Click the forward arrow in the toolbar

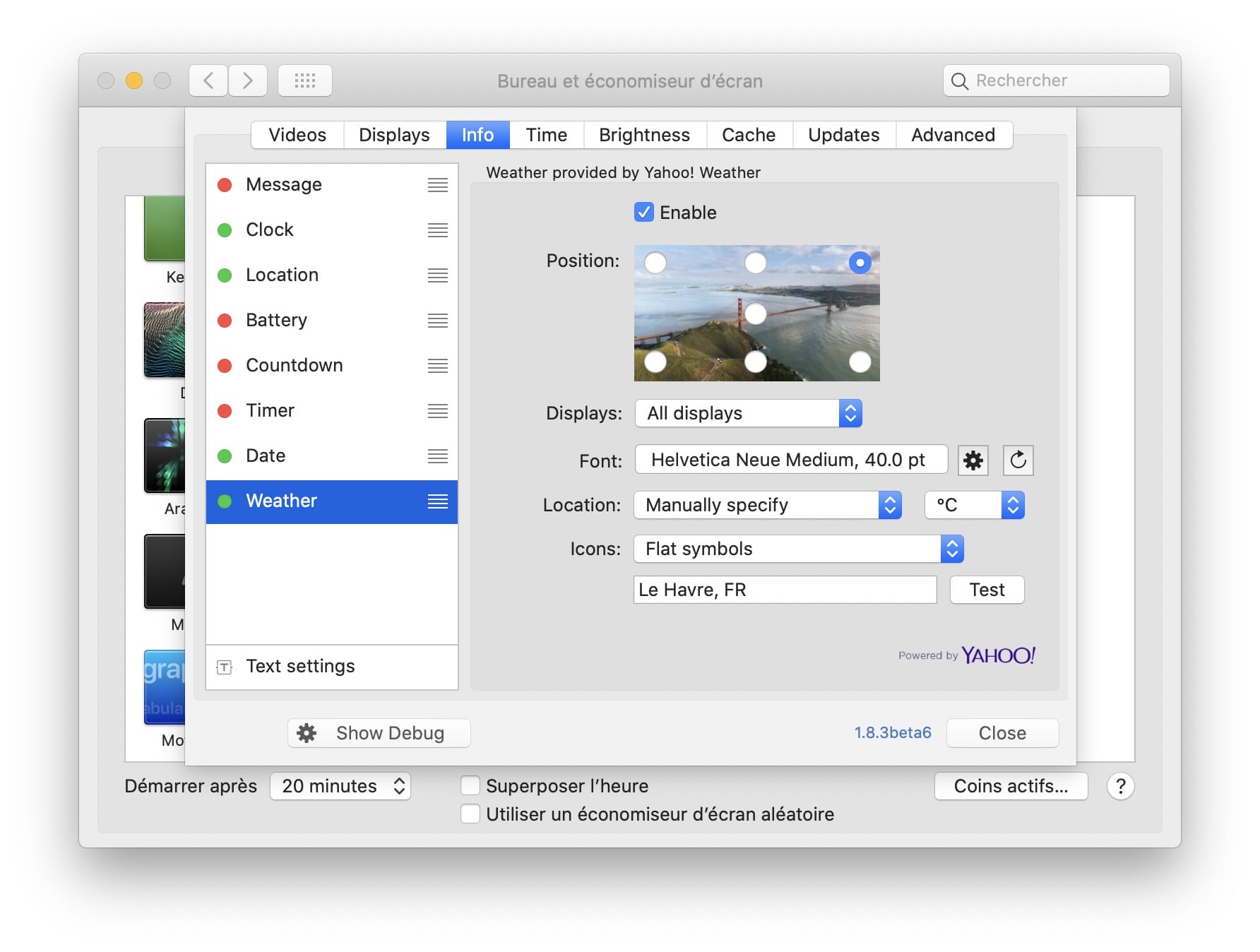[x=248, y=81]
